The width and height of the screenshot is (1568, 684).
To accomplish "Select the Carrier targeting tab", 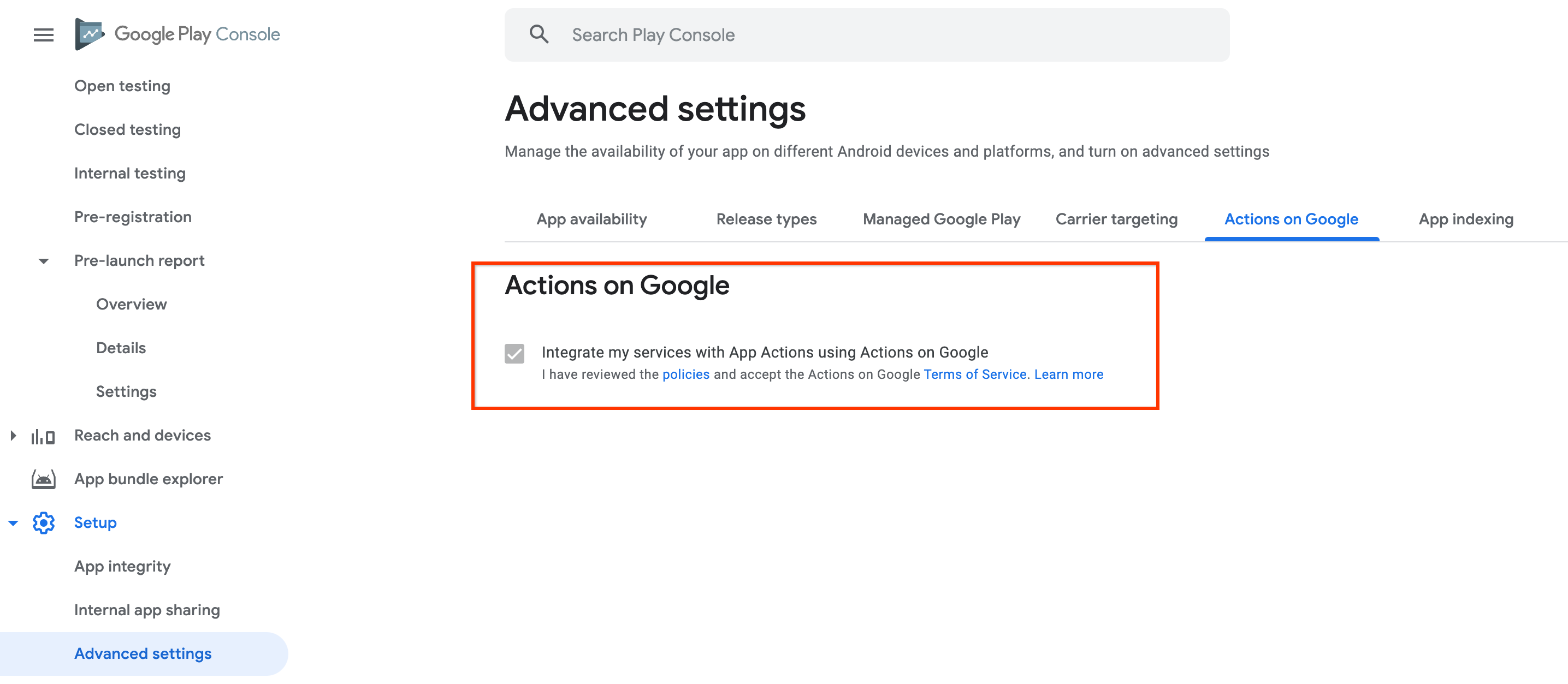I will 1117,219.
